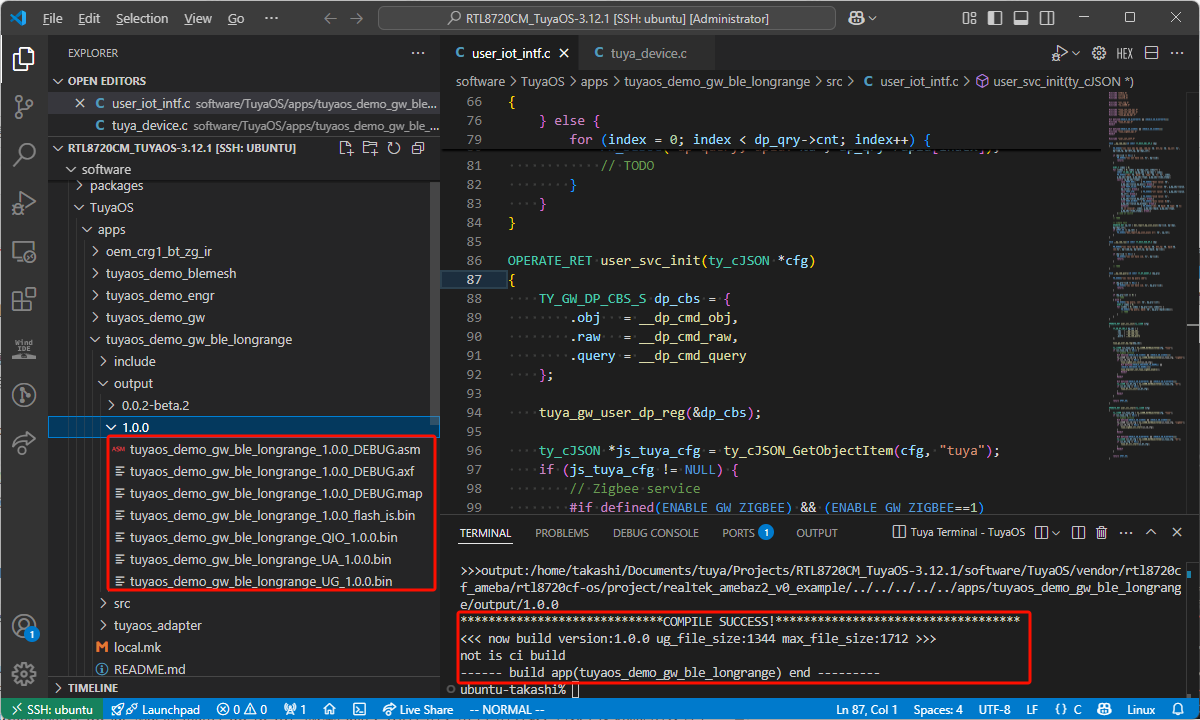The image size is (1200, 720).
Task: Click errors and warnings count in status bar
Action: pyautogui.click(x=240, y=710)
